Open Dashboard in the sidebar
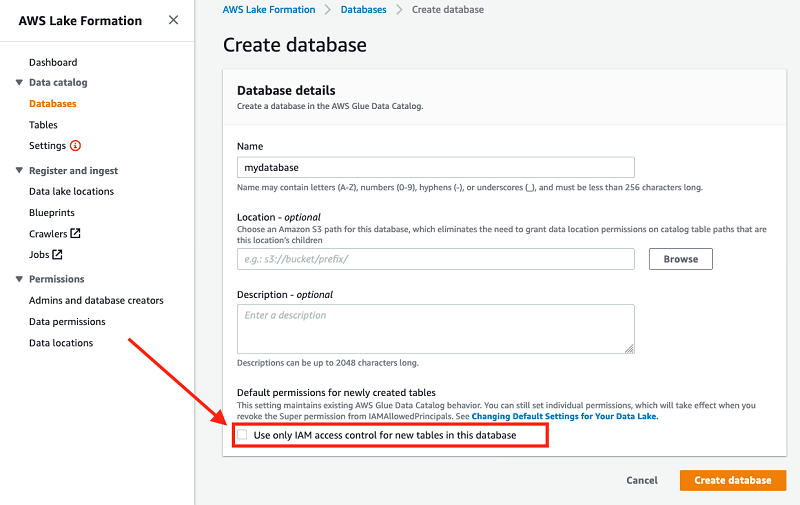This screenshot has width=800, height=505. point(53,62)
